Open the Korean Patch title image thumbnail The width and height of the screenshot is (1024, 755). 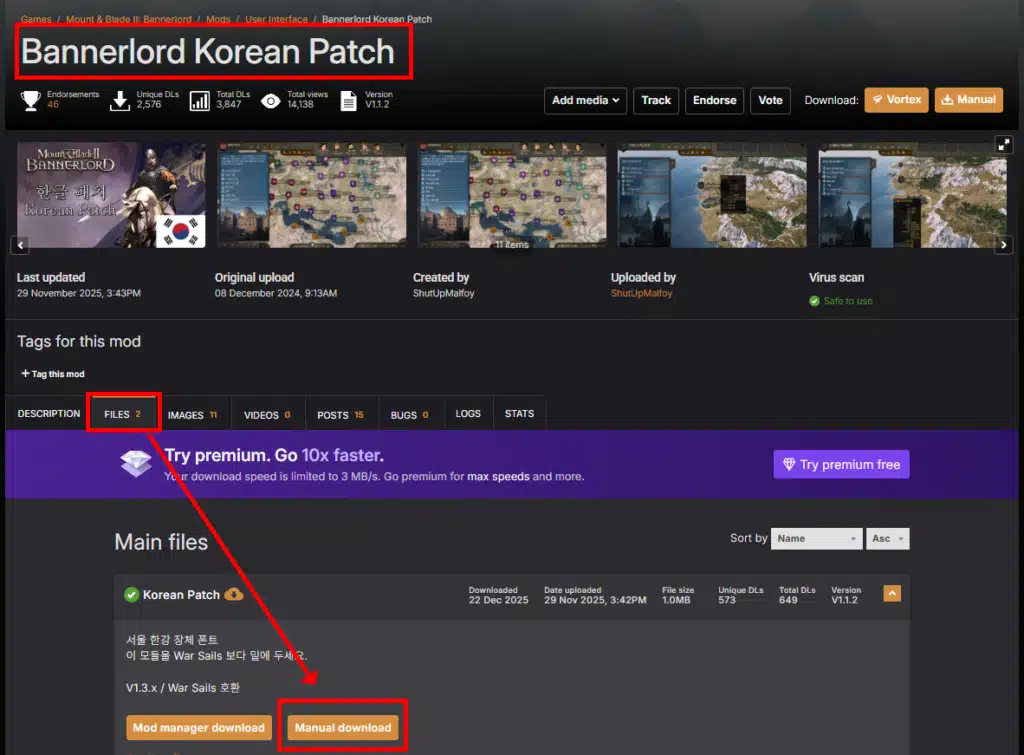111,195
